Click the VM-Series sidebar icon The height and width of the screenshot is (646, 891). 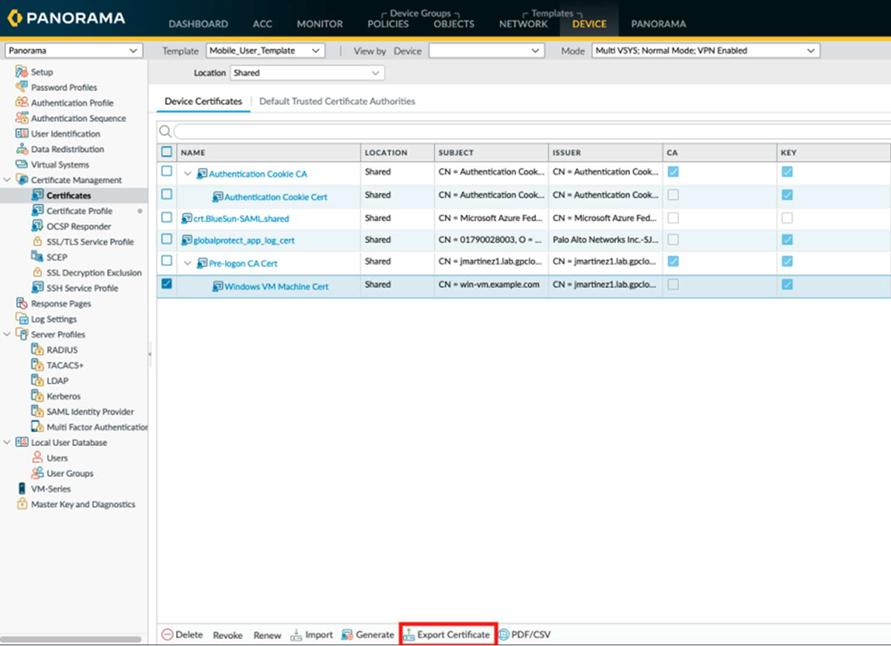click(x=22, y=489)
